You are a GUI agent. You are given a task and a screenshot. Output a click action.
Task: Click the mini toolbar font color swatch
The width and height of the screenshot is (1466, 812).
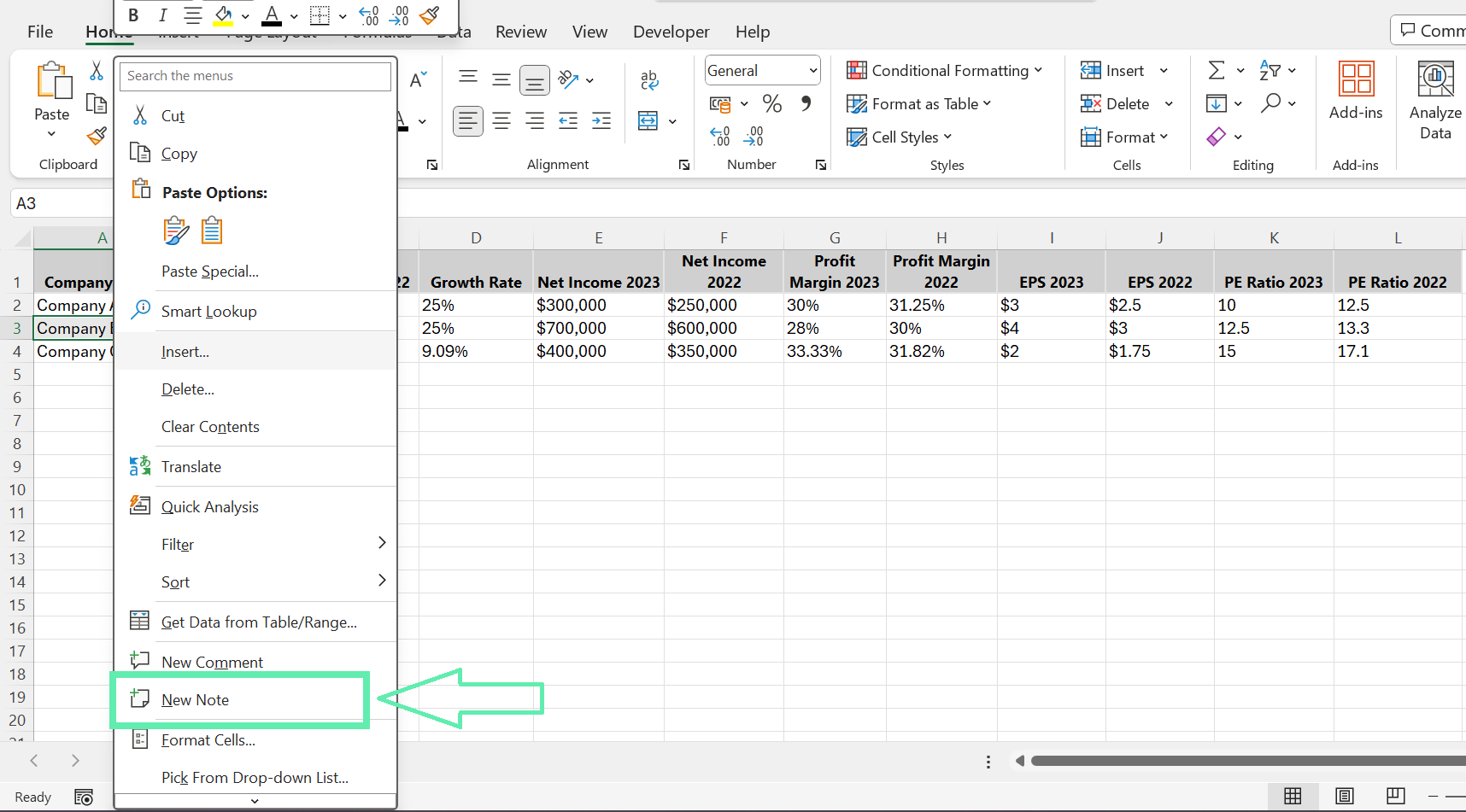coord(272,16)
